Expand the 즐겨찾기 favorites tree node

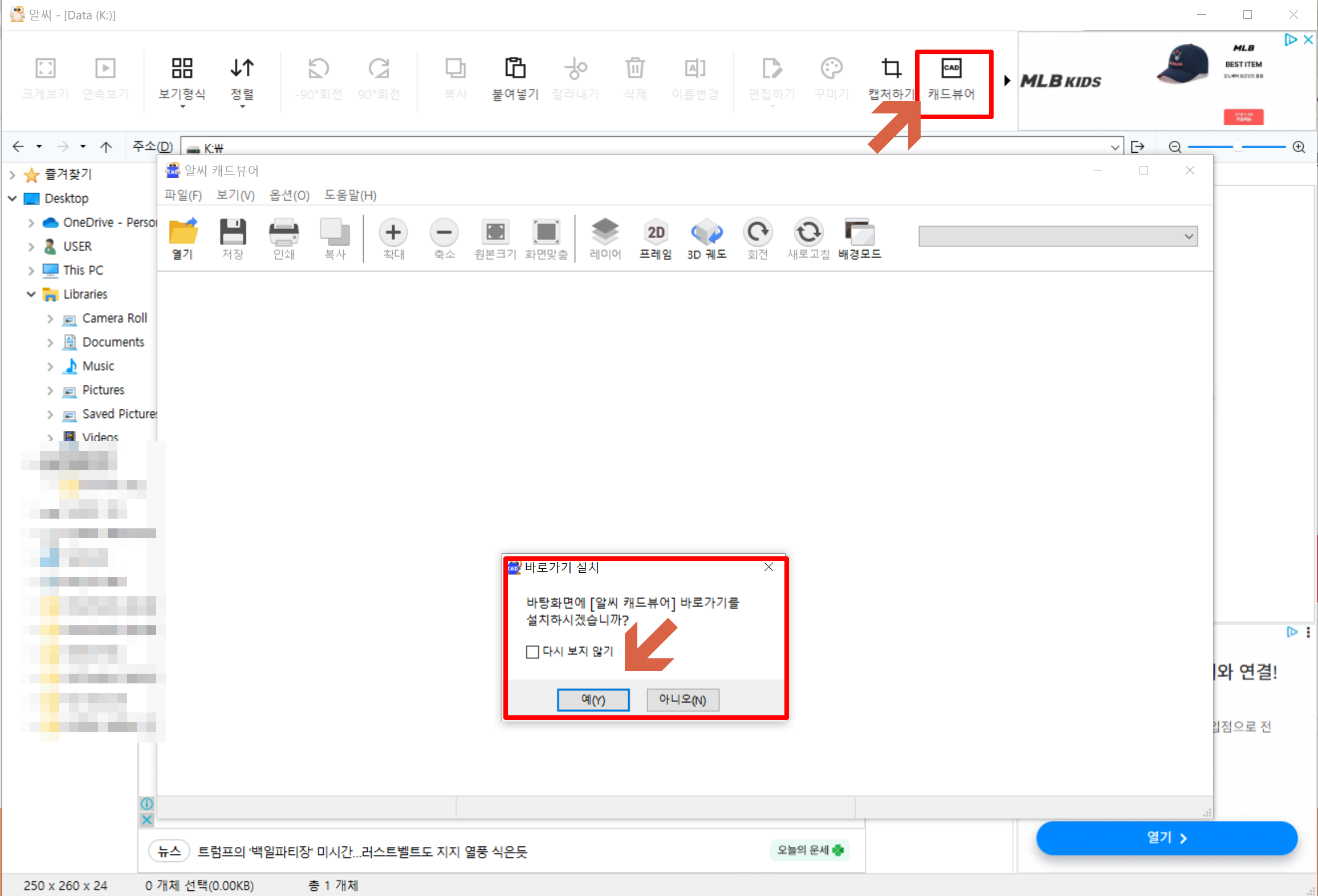(13, 174)
